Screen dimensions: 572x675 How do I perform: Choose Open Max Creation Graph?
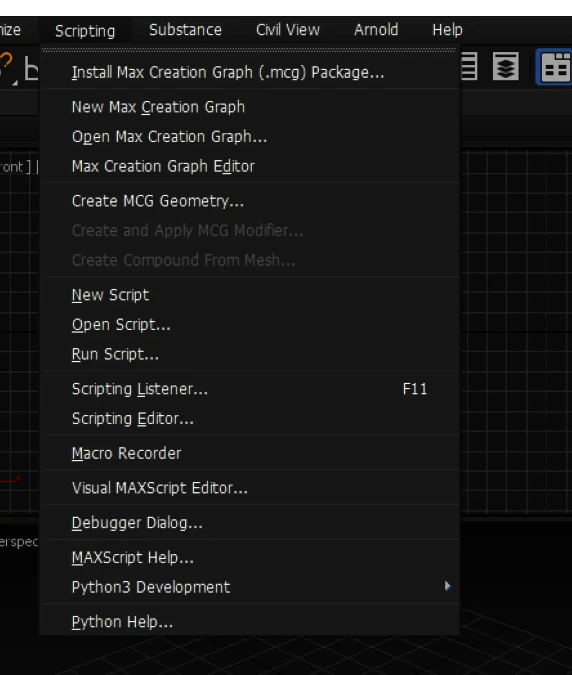pos(251,136)
